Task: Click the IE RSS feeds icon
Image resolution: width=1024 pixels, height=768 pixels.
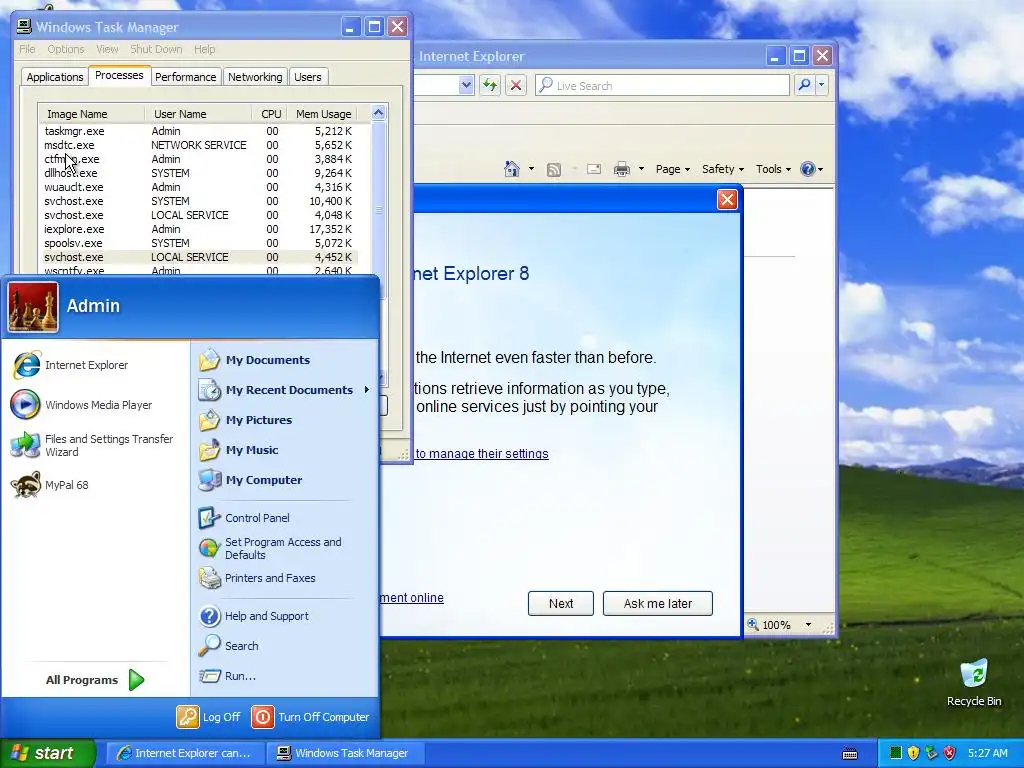Action: tap(554, 170)
